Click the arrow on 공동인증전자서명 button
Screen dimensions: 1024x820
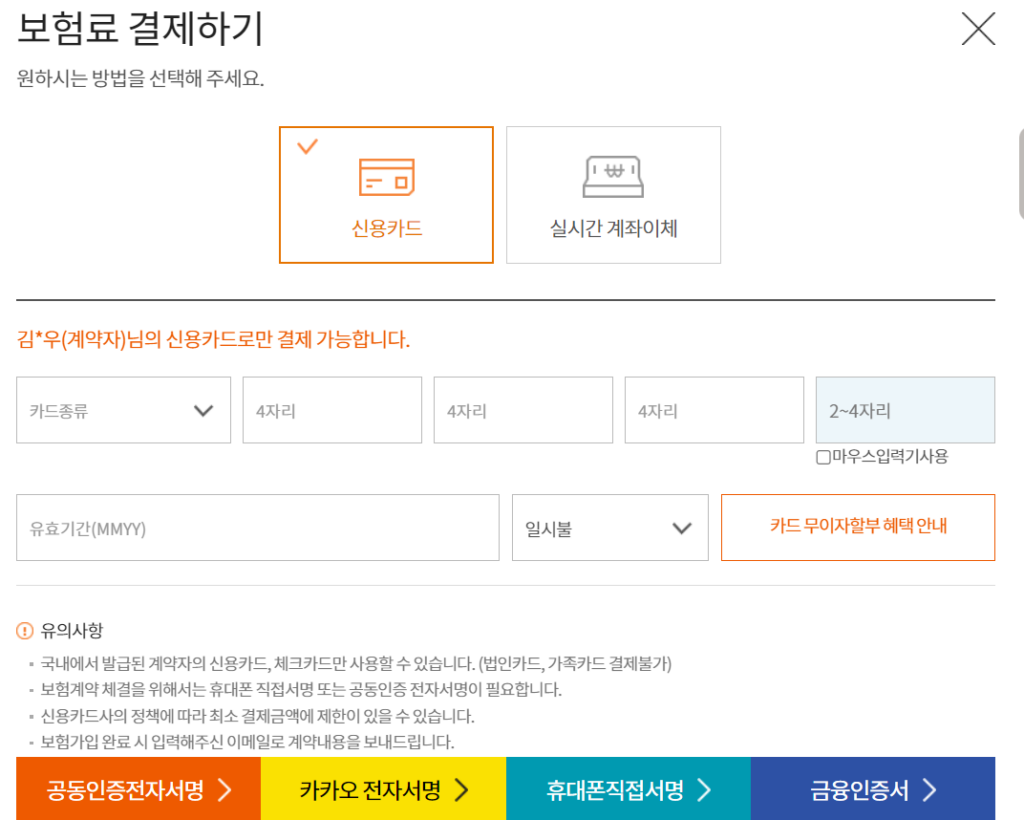pyautogui.click(x=225, y=791)
